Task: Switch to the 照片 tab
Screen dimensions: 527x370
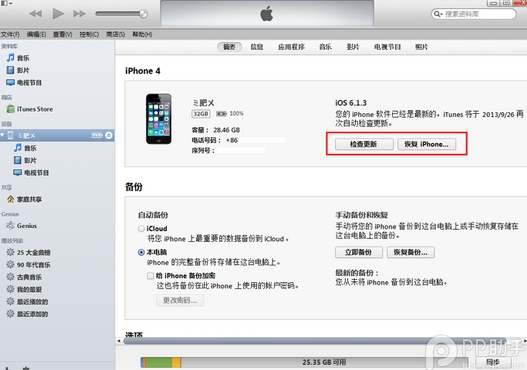Action: click(421, 47)
